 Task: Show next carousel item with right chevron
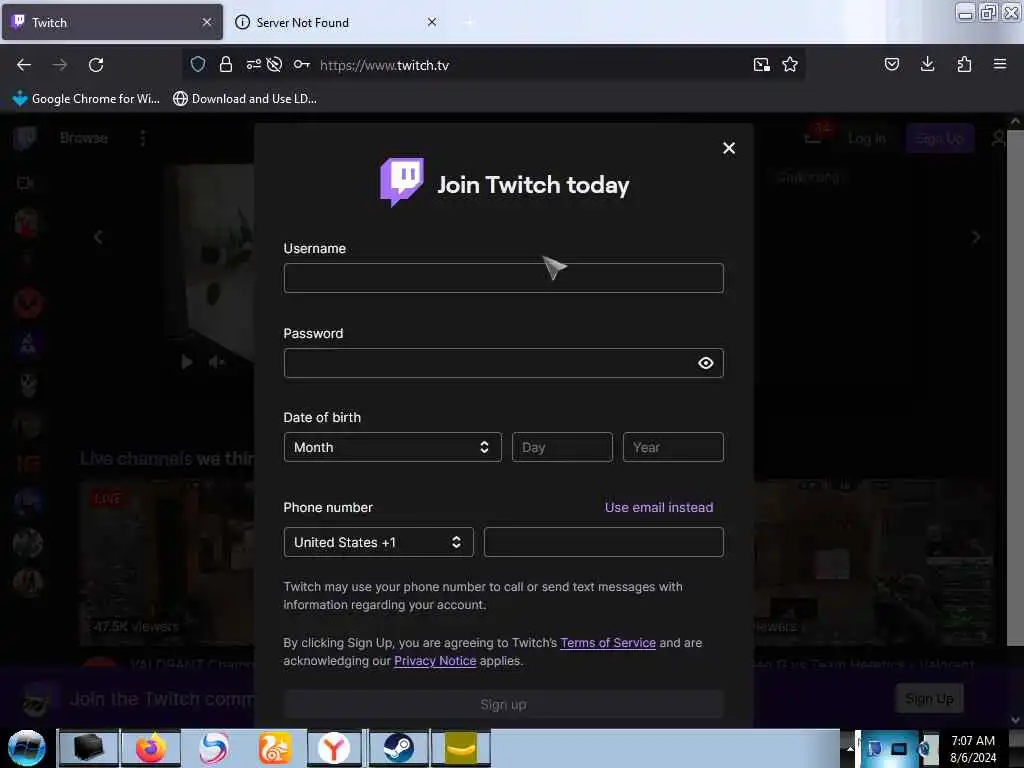pos(976,237)
